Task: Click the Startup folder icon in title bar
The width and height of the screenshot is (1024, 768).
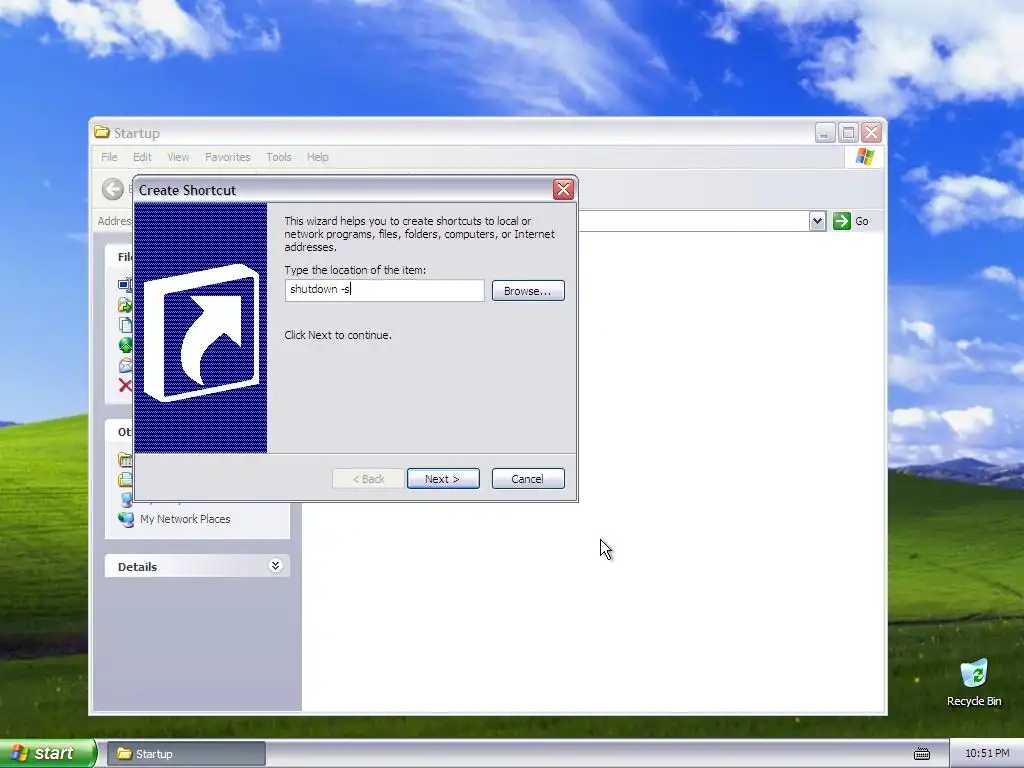Action: click(101, 133)
